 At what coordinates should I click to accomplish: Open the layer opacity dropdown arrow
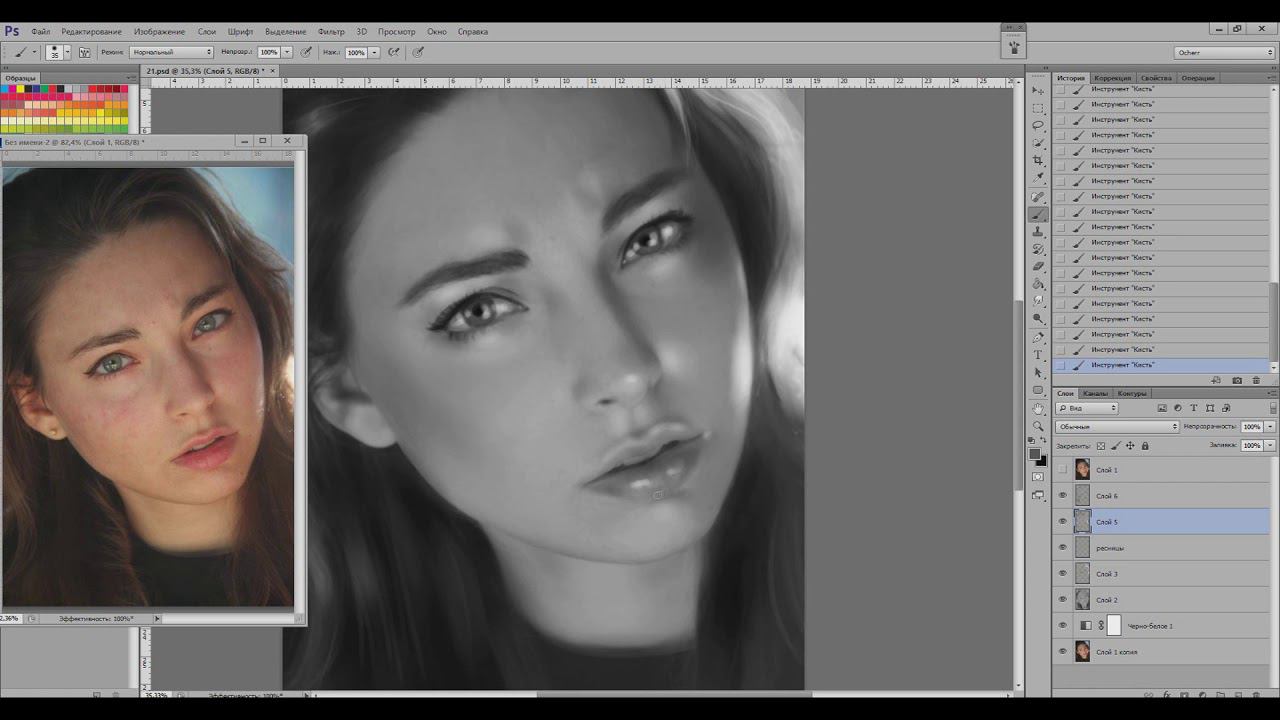tap(1270, 427)
